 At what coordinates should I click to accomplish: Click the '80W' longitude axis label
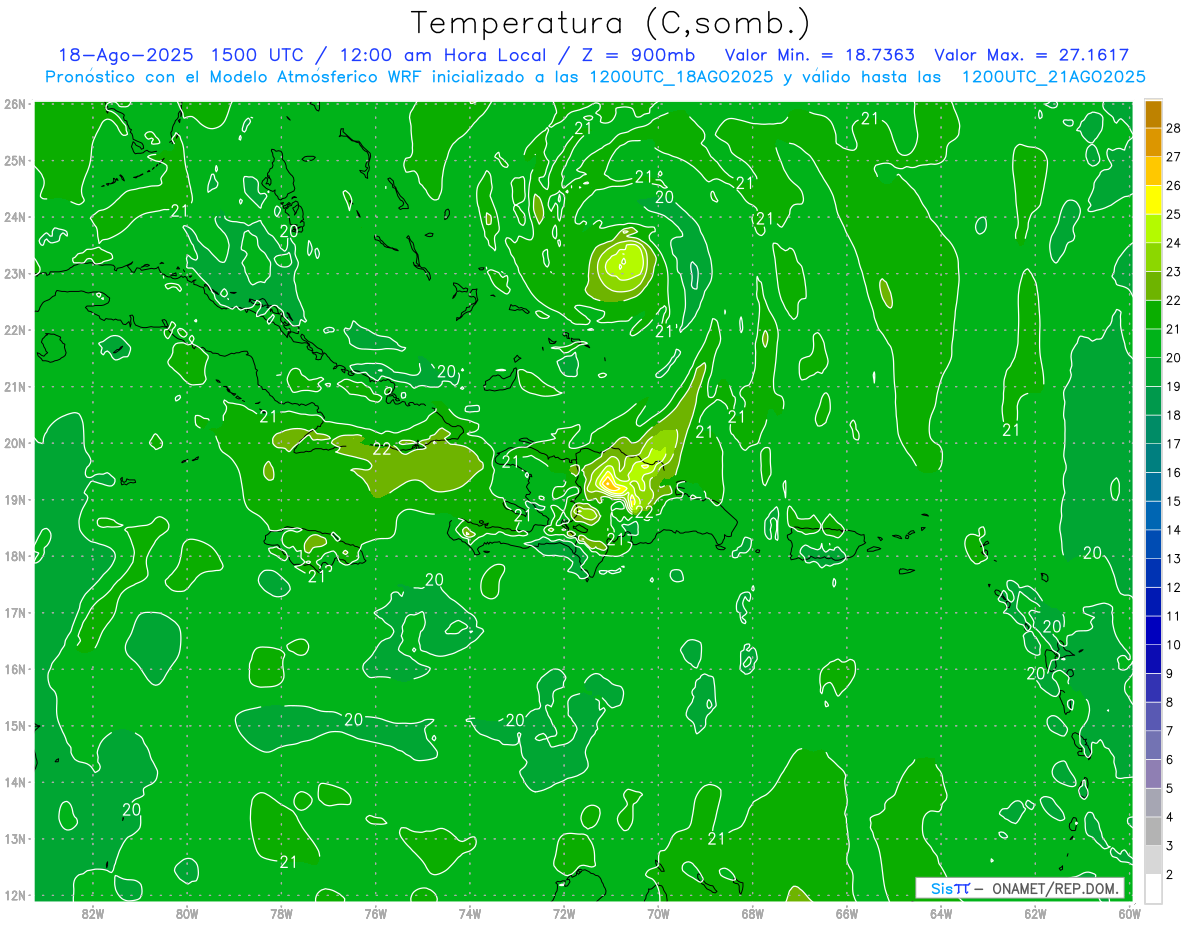point(187,913)
